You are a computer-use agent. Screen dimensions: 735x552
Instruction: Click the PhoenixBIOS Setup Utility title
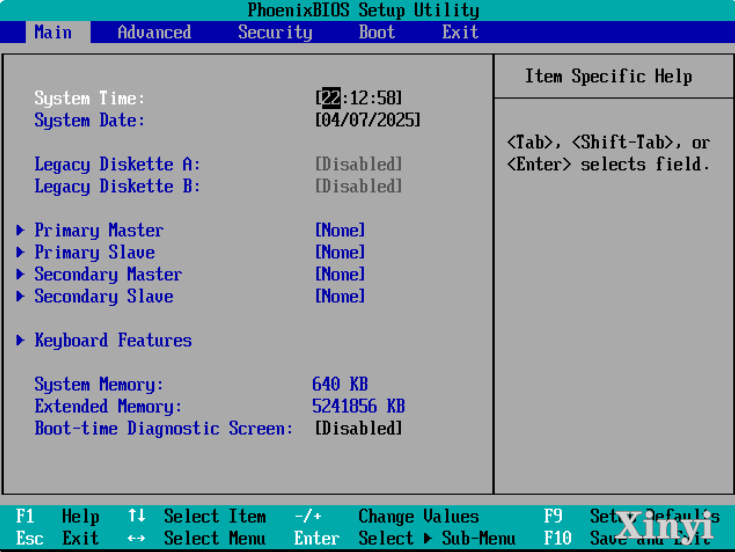pos(363,10)
